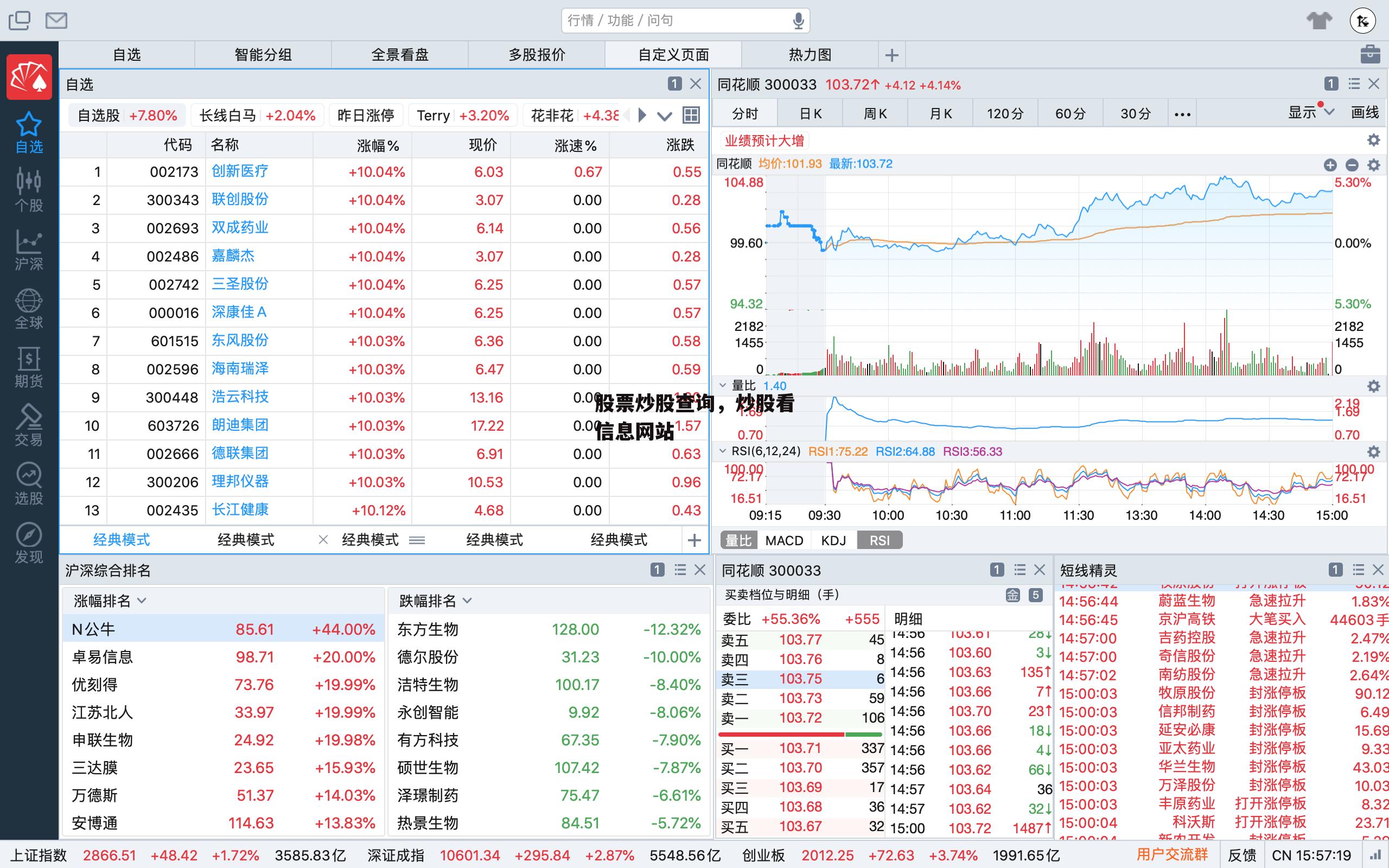Click the red playing-cards app logo
The image size is (1389, 868).
coord(29,77)
